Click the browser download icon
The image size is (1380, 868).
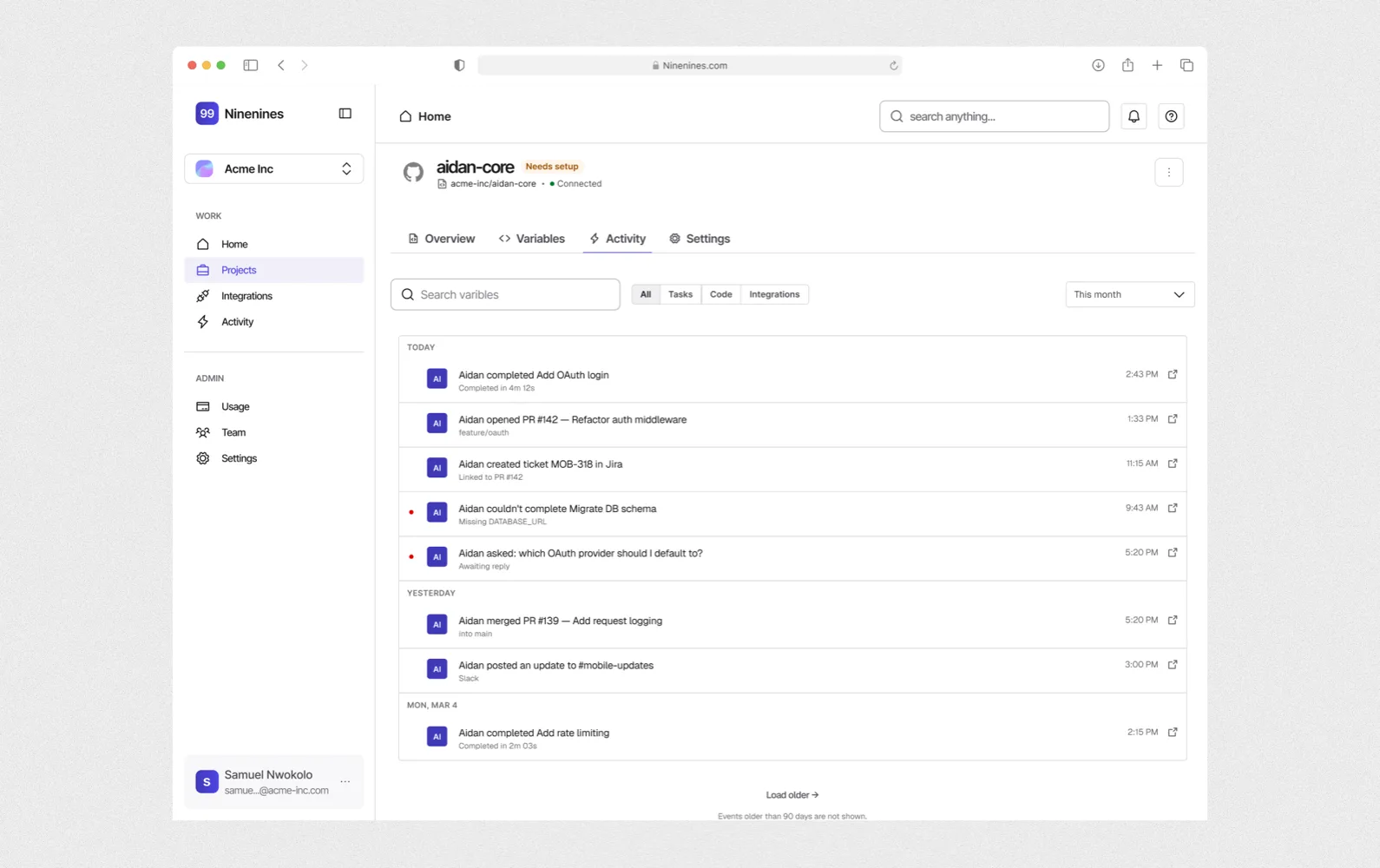click(x=1098, y=65)
